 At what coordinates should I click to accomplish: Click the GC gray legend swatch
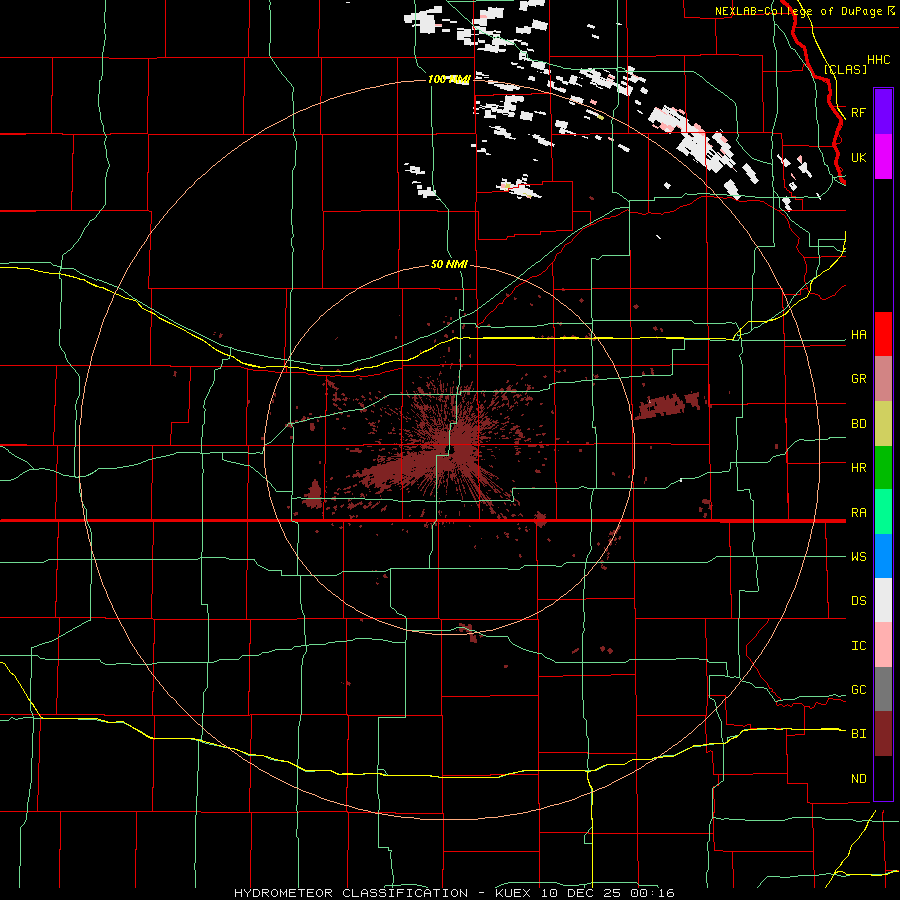[883, 689]
